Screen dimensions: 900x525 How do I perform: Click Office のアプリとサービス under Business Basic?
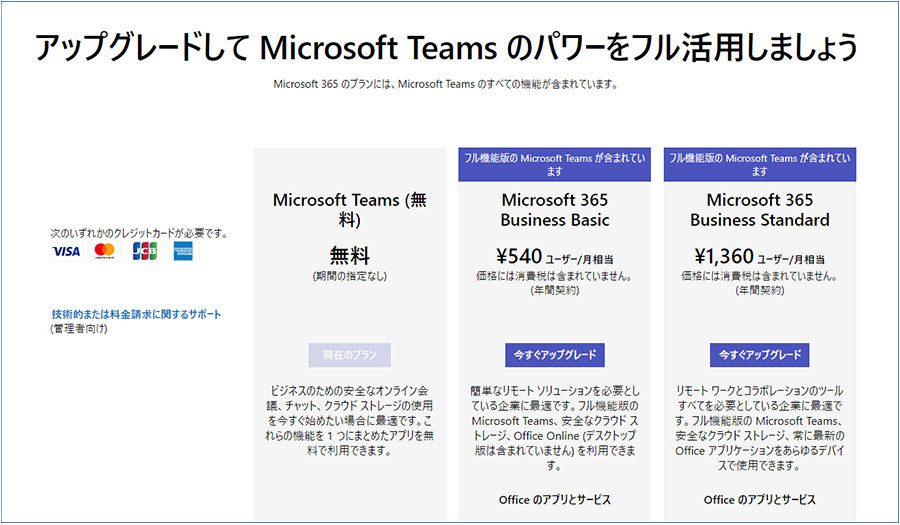pos(554,499)
